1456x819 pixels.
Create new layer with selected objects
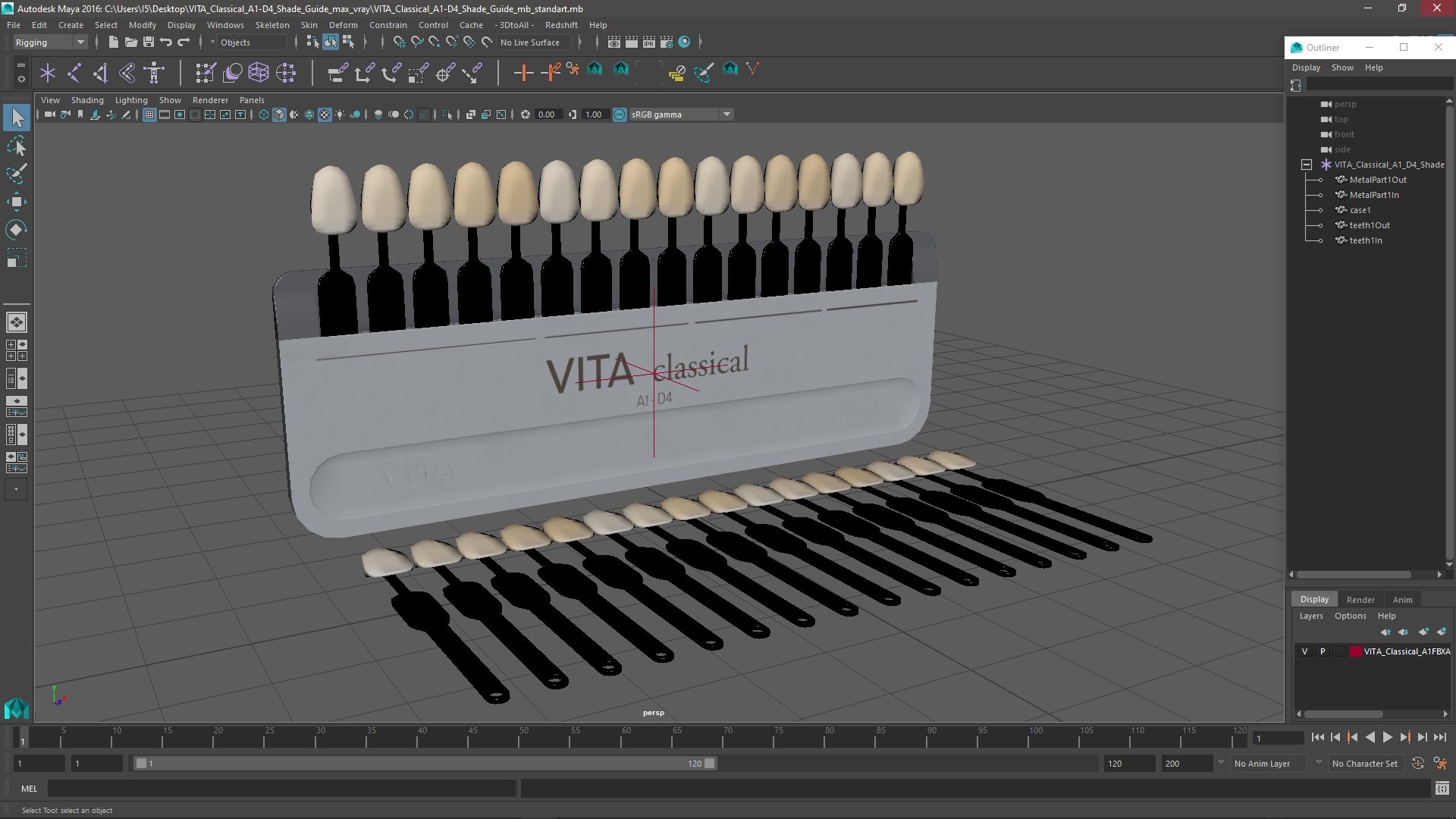1441,632
